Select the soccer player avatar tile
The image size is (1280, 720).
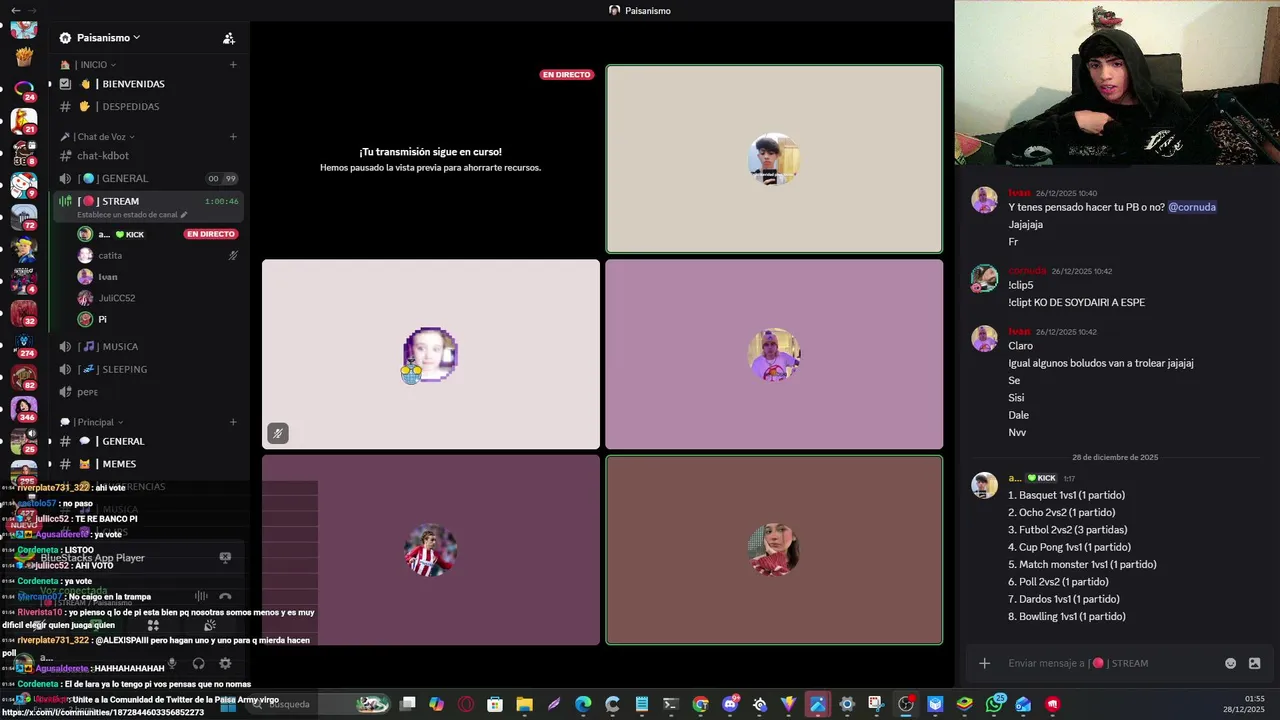click(431, 550)
